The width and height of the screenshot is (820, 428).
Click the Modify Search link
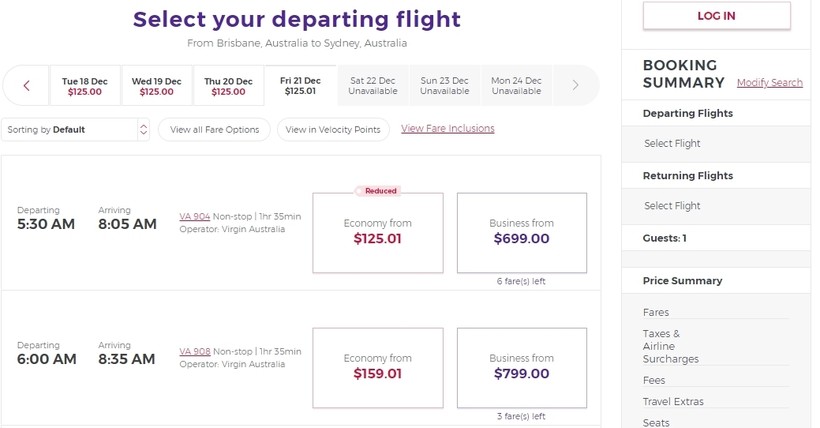pyautogui.click(x=770, y=83)
